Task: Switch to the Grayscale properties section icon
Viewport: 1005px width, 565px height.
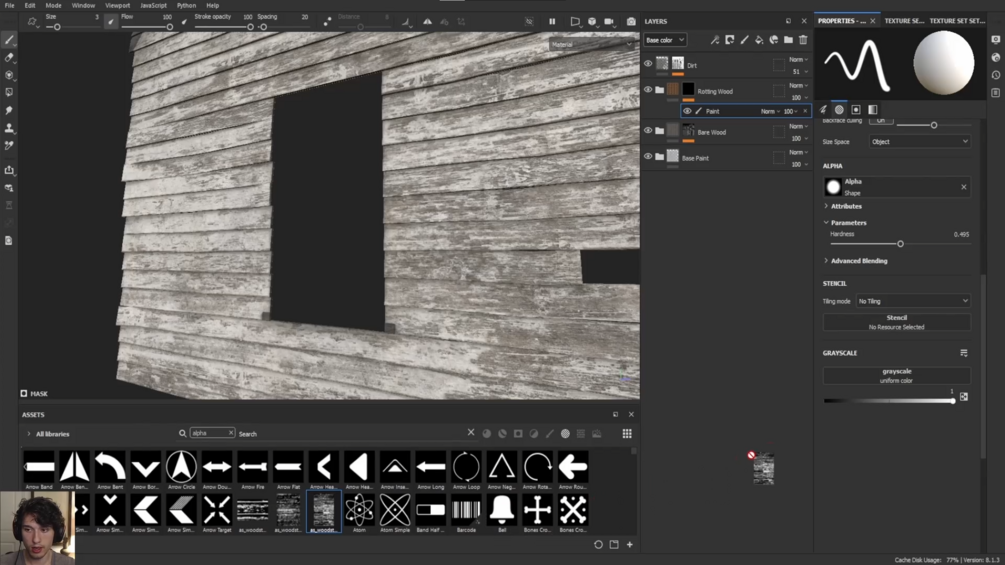Action: (872, 110)
